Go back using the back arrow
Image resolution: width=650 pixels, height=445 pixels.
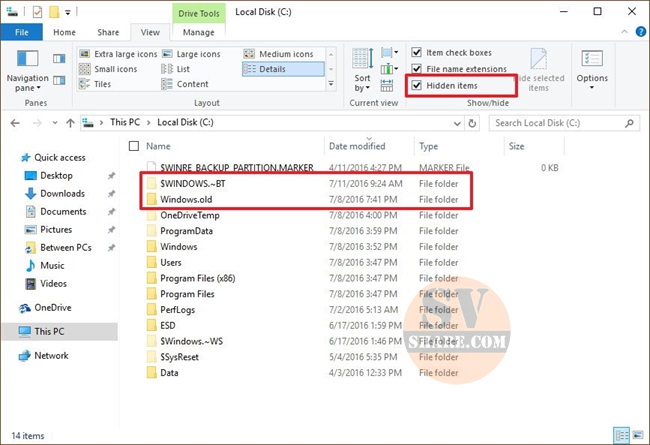15,123
